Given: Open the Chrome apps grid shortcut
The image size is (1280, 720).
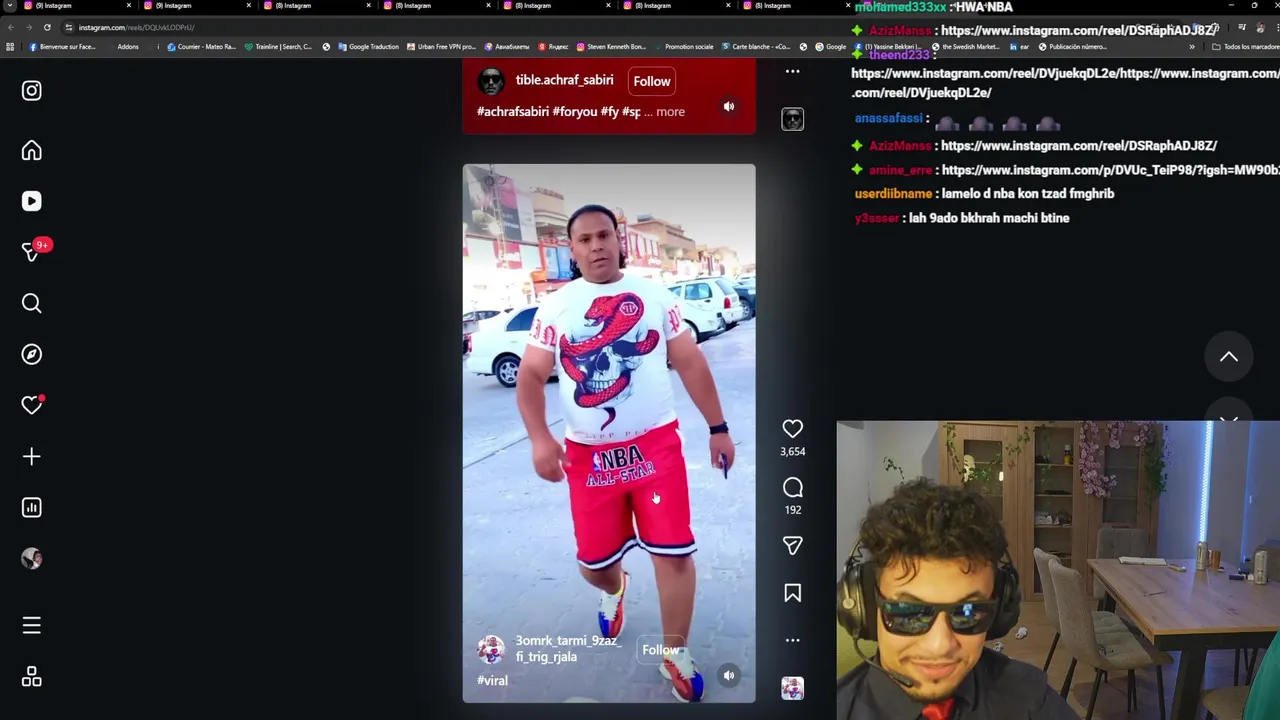Looking at the screenshot, I should [10, 47].
